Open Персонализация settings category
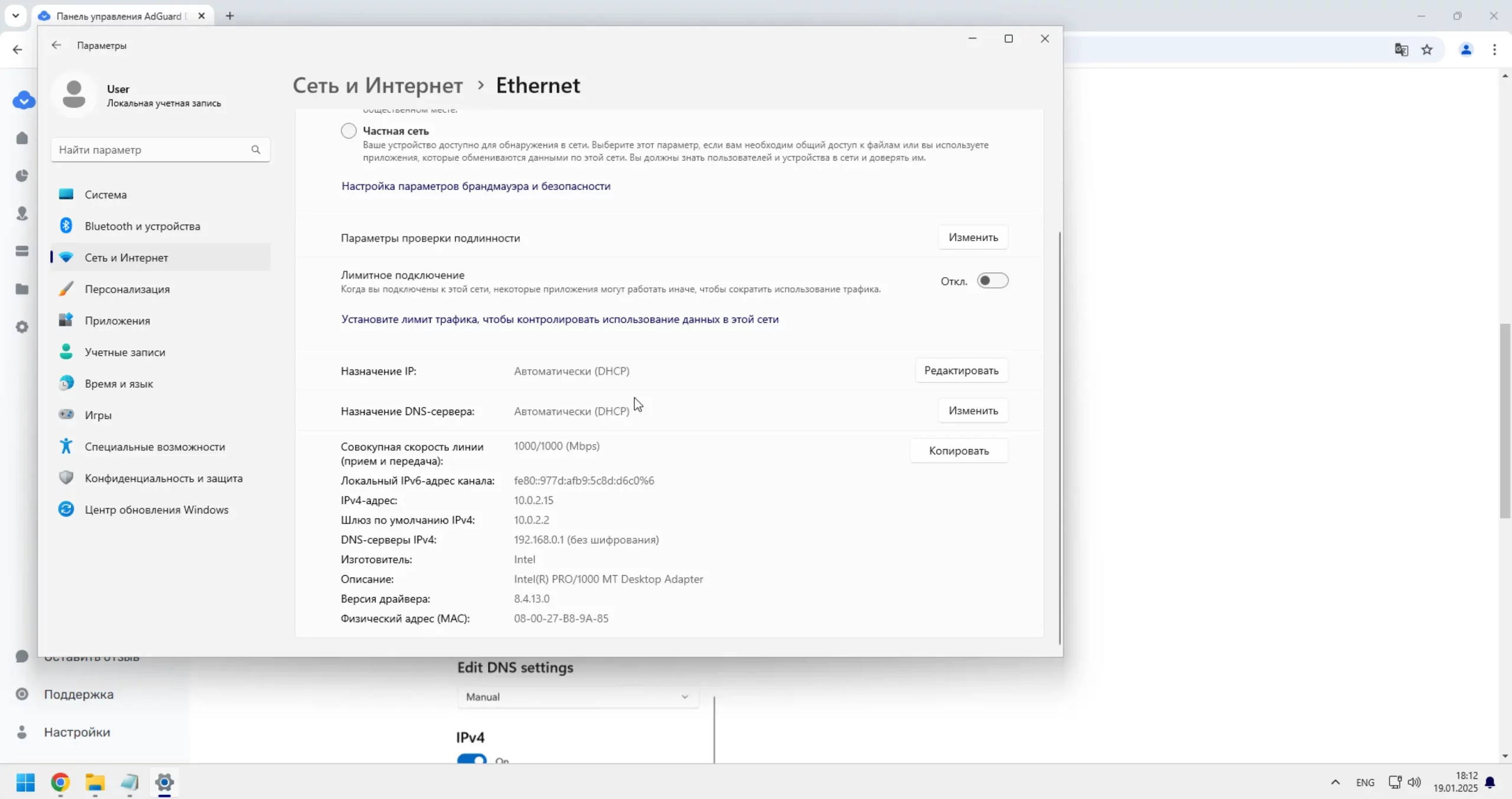Image resolution: width=1512 pixels, height=799 pixels. tap(127, 289)
